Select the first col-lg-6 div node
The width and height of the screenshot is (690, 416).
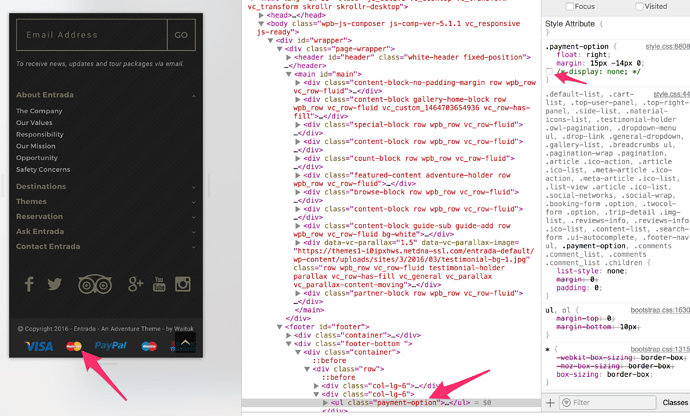383,386
